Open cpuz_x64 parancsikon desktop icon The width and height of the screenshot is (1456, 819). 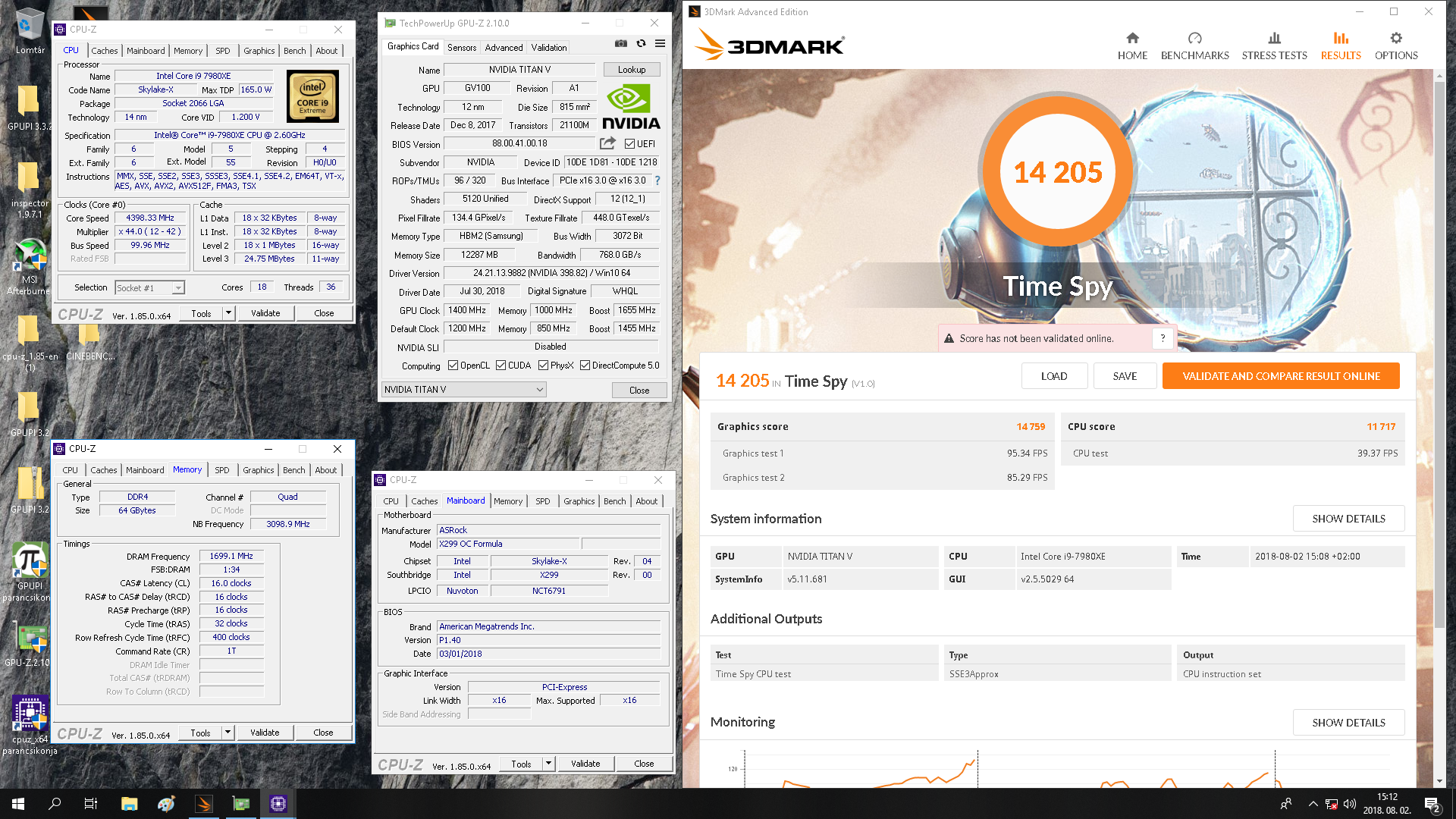pyautogui.click(x=30, y=724)
